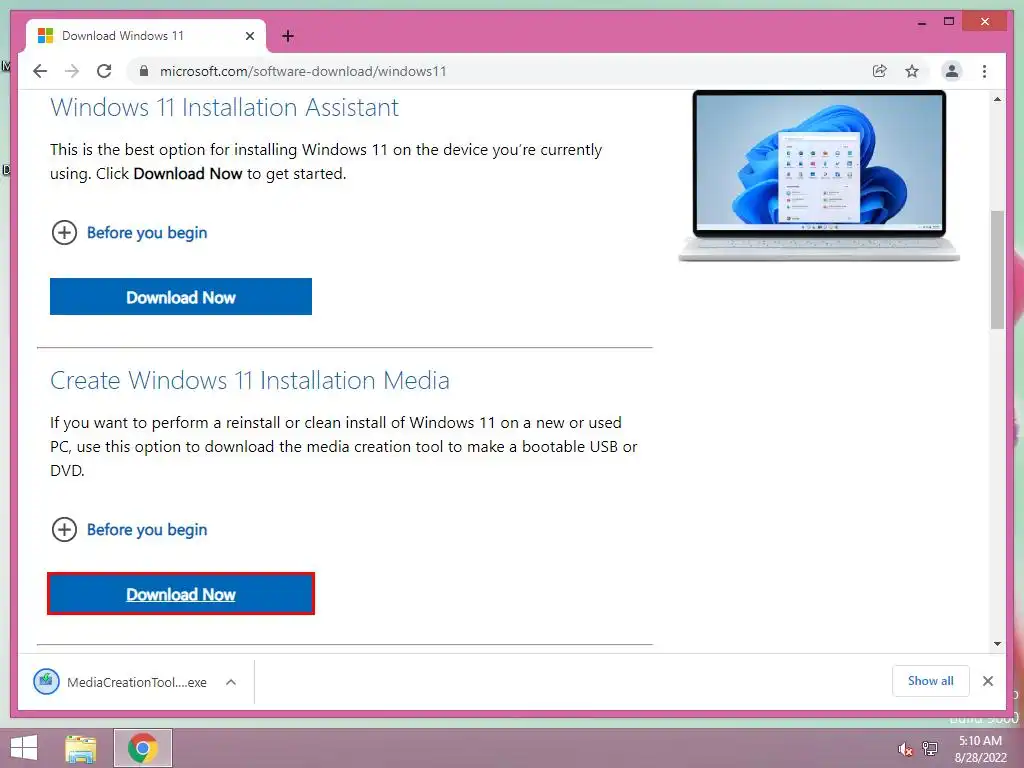This screenshot has width=1024, height=768.
Task: Reload the Microsoft download page
Action: tap(104, 71)
